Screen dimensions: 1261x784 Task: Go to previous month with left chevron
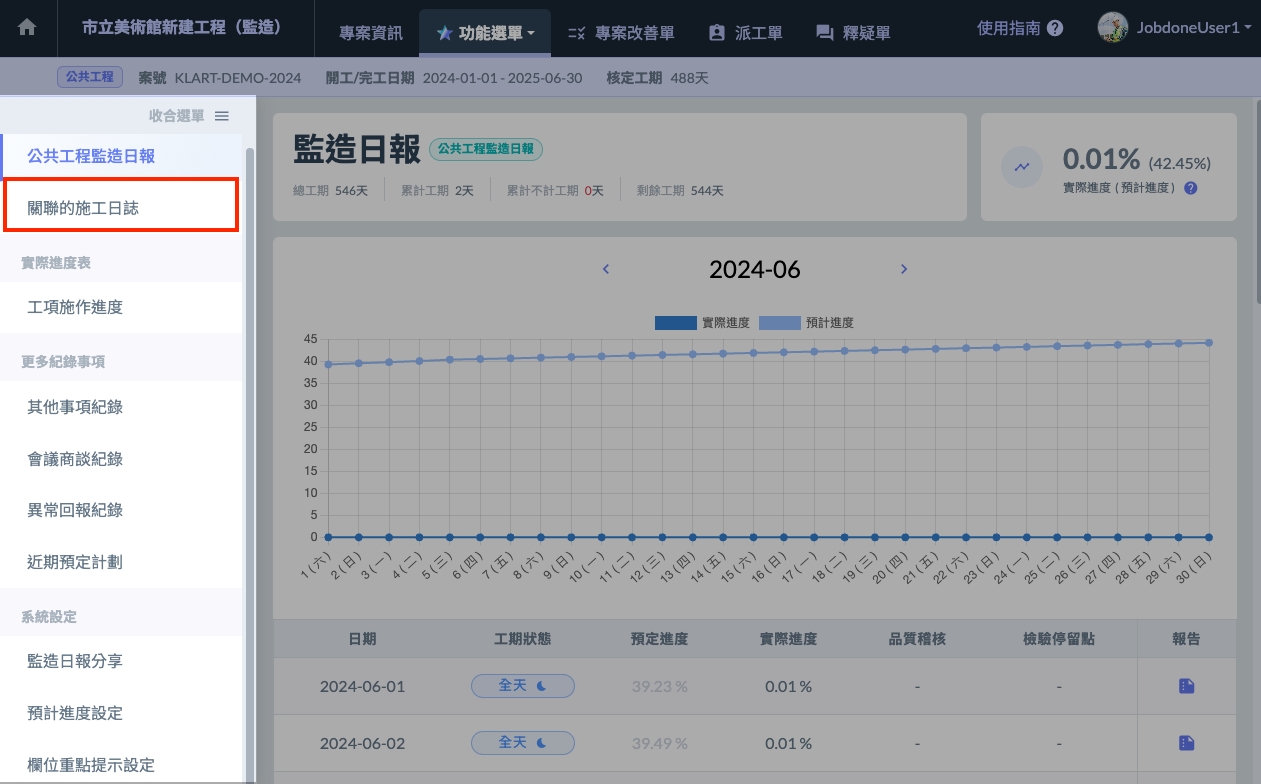[606, 269]
